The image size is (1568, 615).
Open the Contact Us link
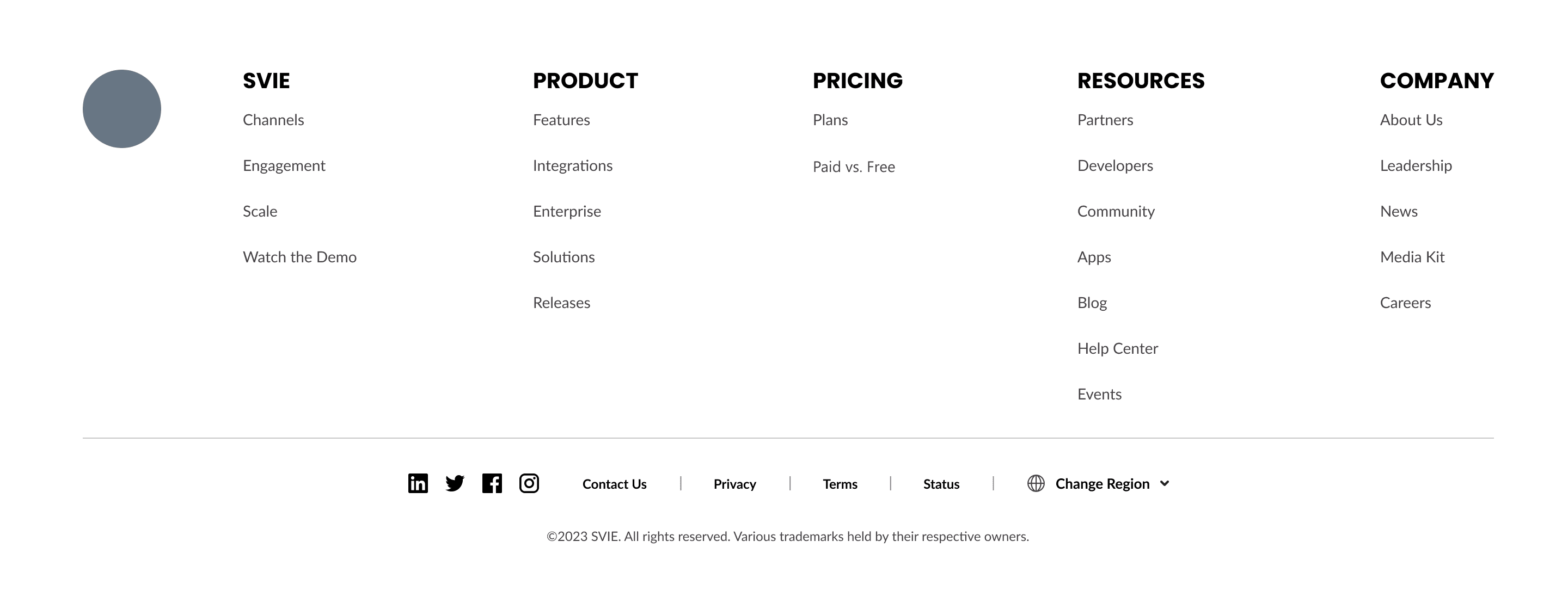(614, 484)
